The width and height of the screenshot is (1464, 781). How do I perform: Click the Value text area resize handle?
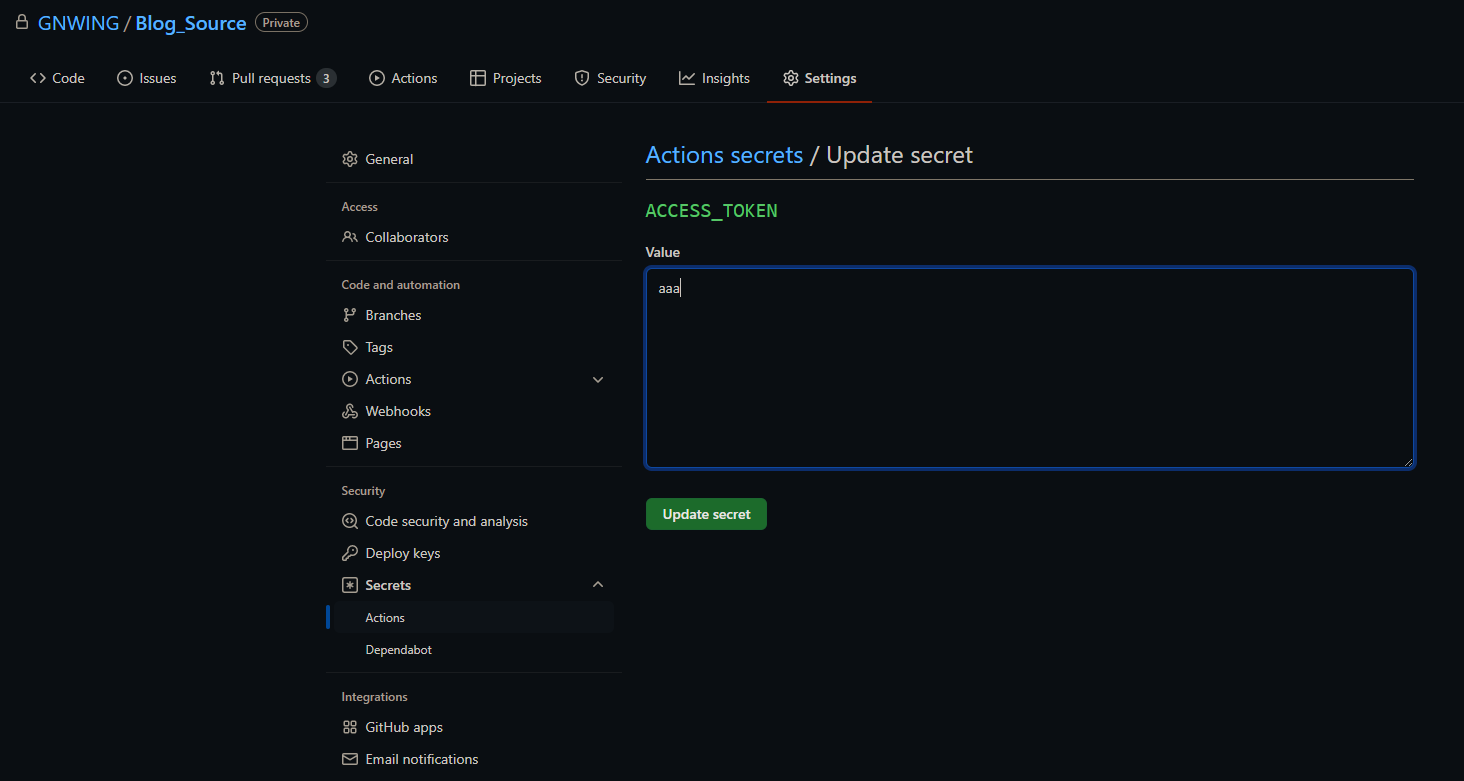(x=1408, y=462)
